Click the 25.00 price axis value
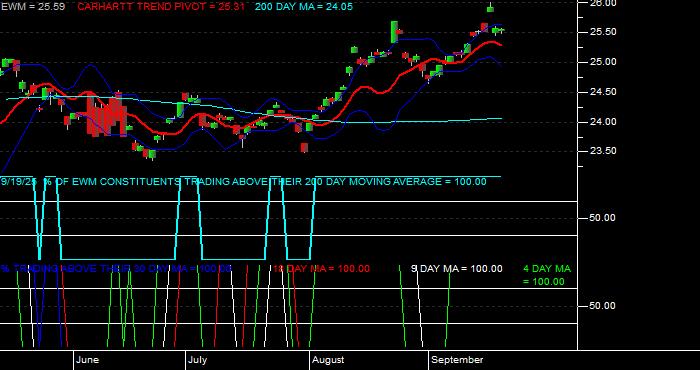This screenshot has width=700, height=370. 603,62
